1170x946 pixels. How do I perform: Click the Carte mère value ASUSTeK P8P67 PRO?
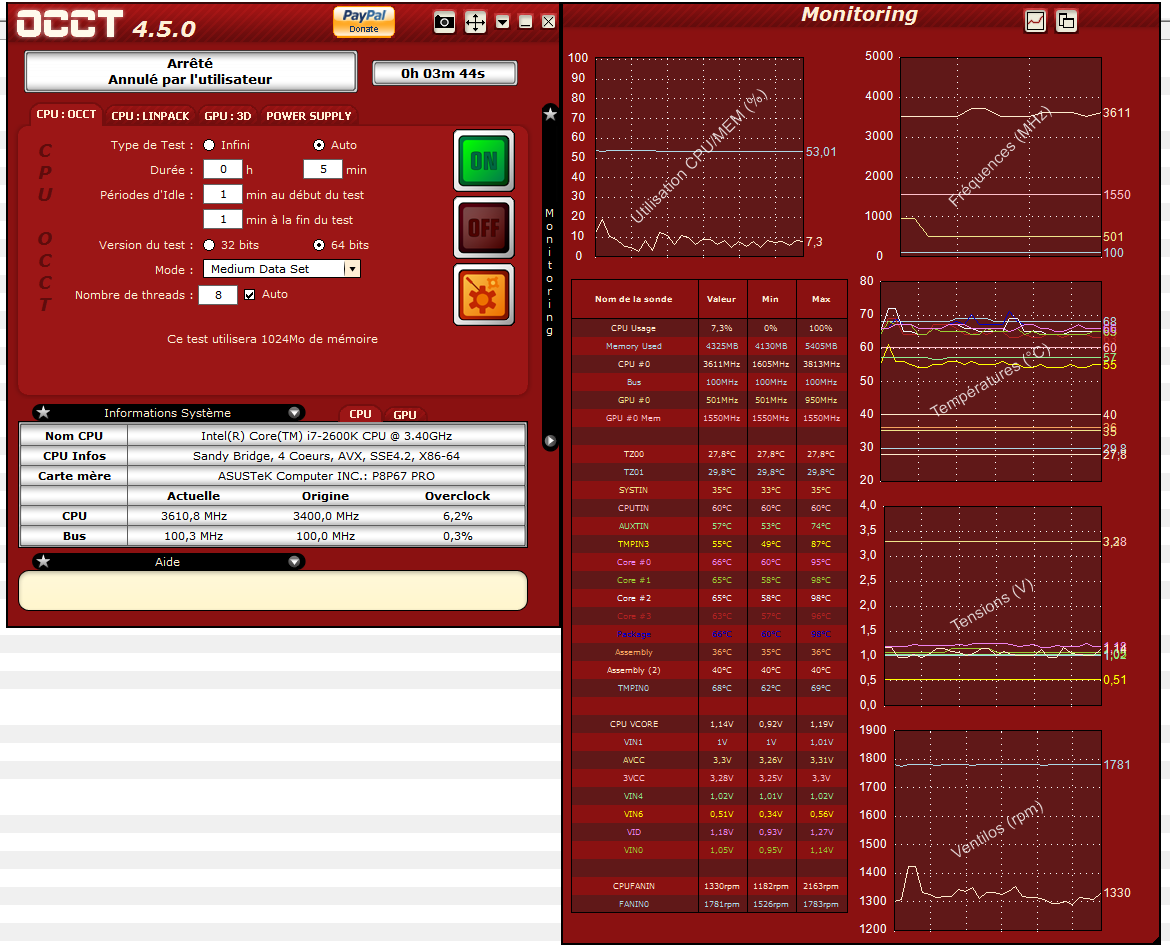pyautogui.click(x=327, y=476)
